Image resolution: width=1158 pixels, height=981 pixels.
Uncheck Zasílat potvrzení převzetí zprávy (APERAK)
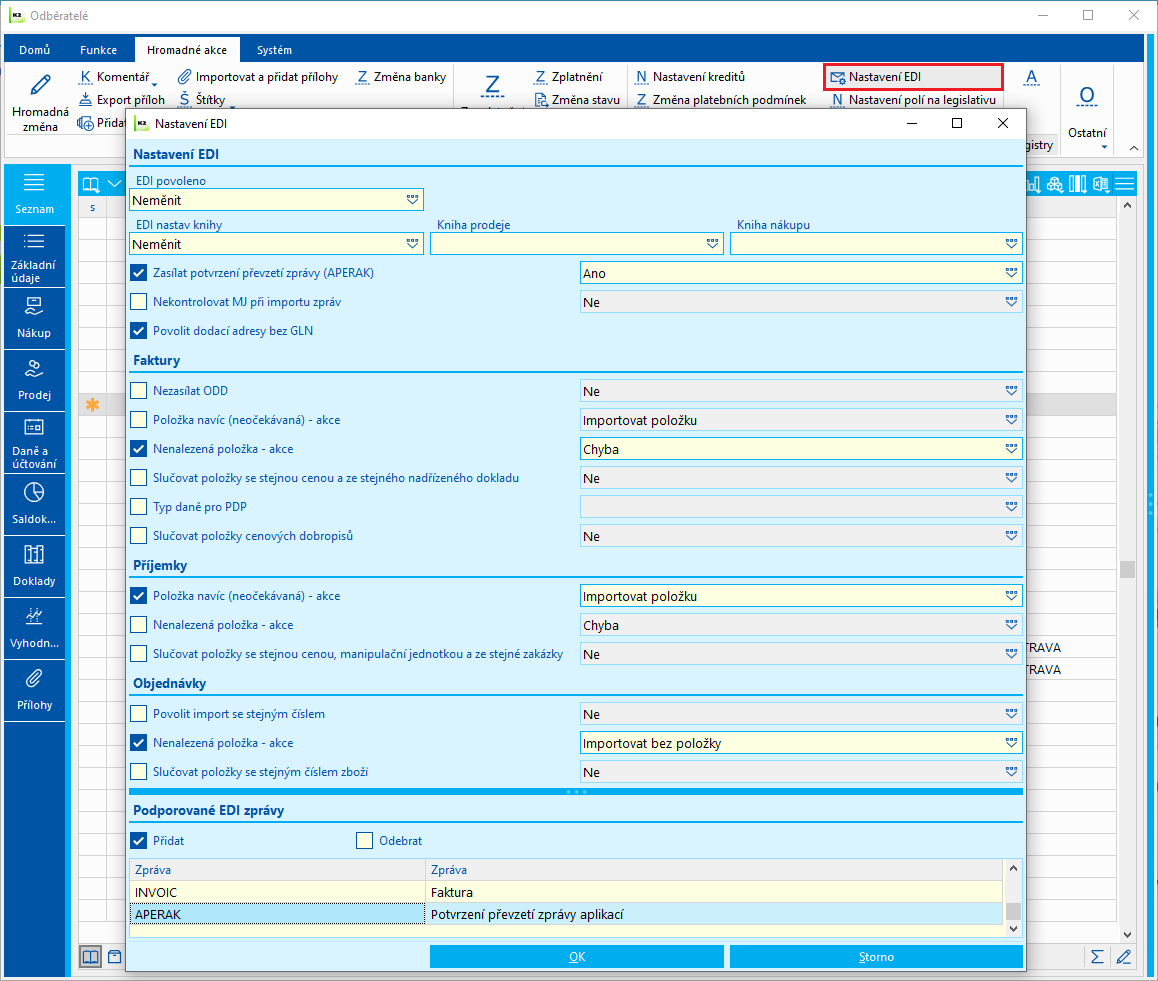click(138, 273)
